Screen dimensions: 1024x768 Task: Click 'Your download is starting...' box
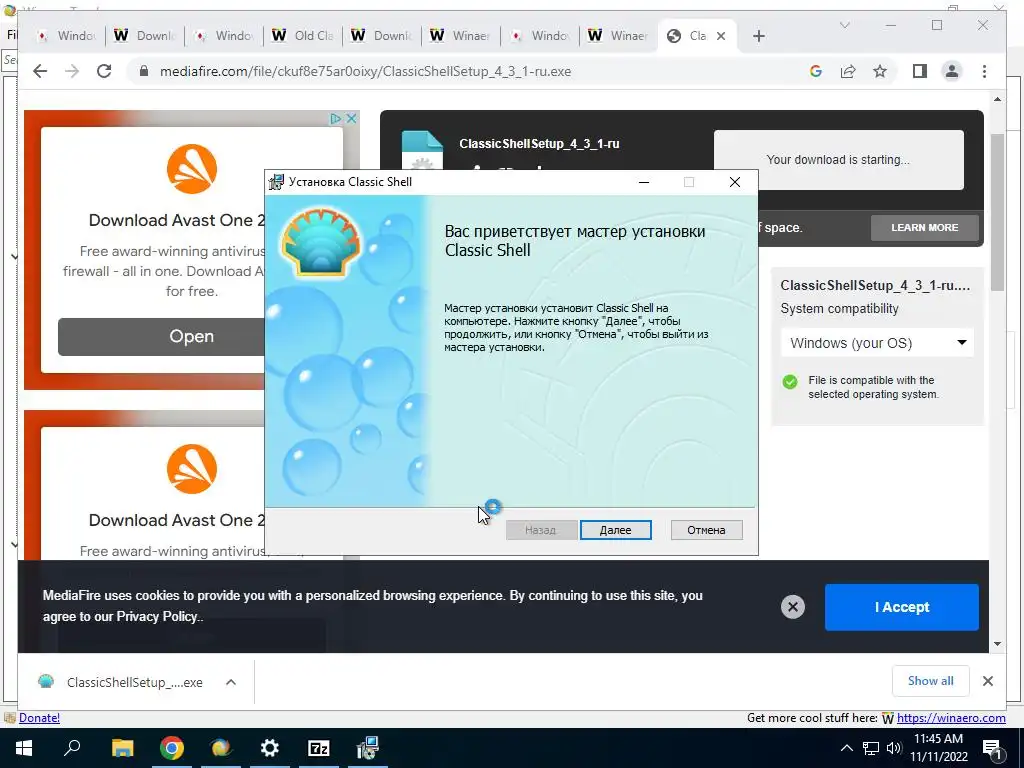tap(839, 160)
